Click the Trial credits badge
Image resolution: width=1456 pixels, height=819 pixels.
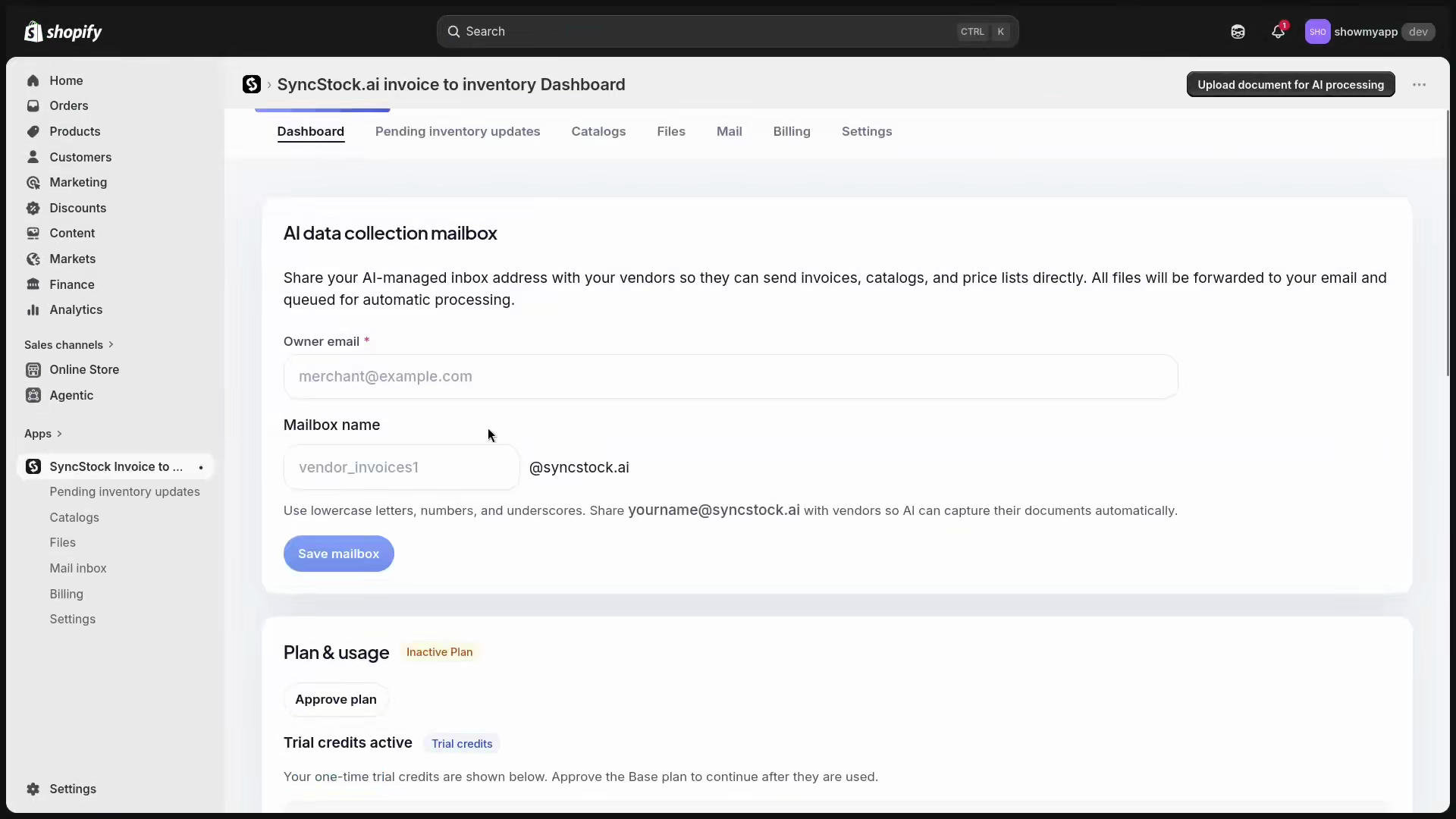tap(462, 744)
